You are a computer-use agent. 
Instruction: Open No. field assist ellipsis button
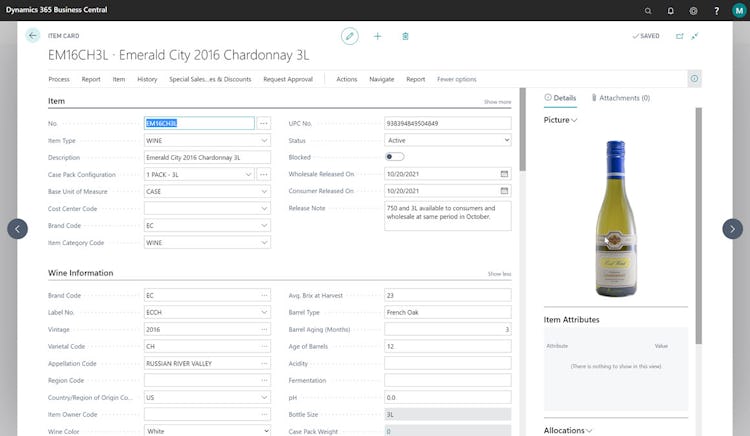tap(264, 123)
